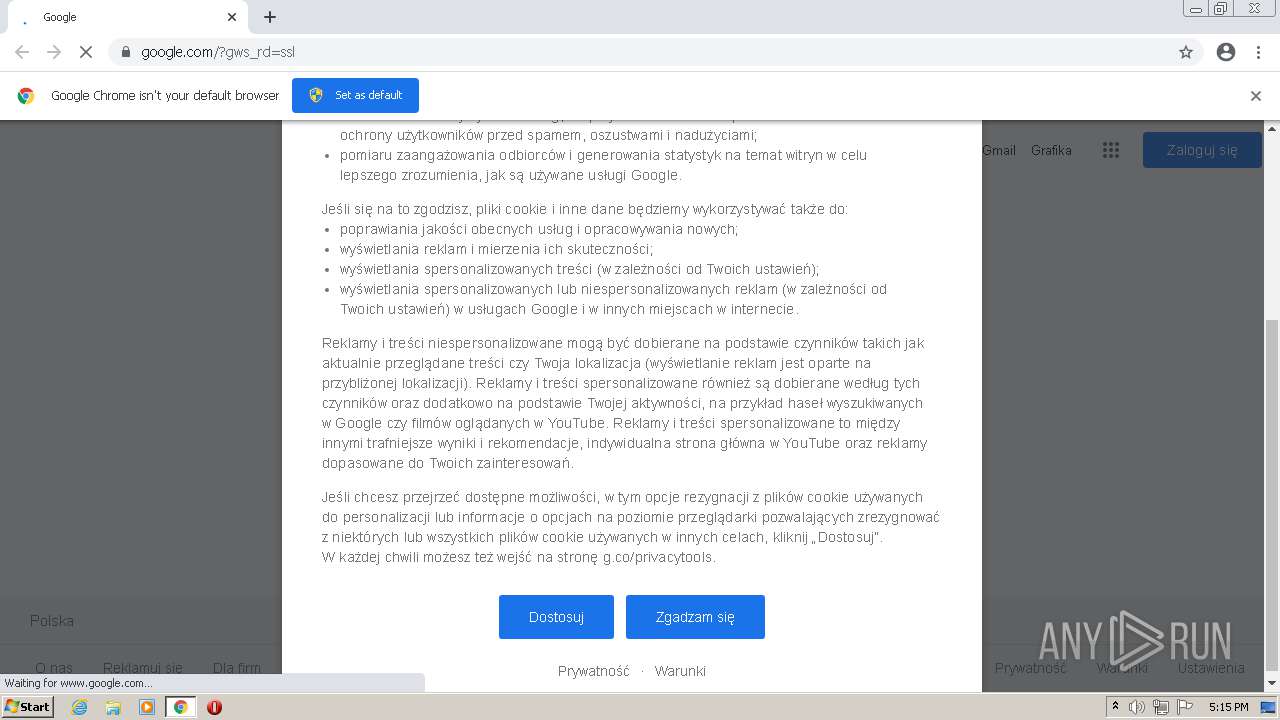Open Chrome's three-dot menu

pos(1258,52)
